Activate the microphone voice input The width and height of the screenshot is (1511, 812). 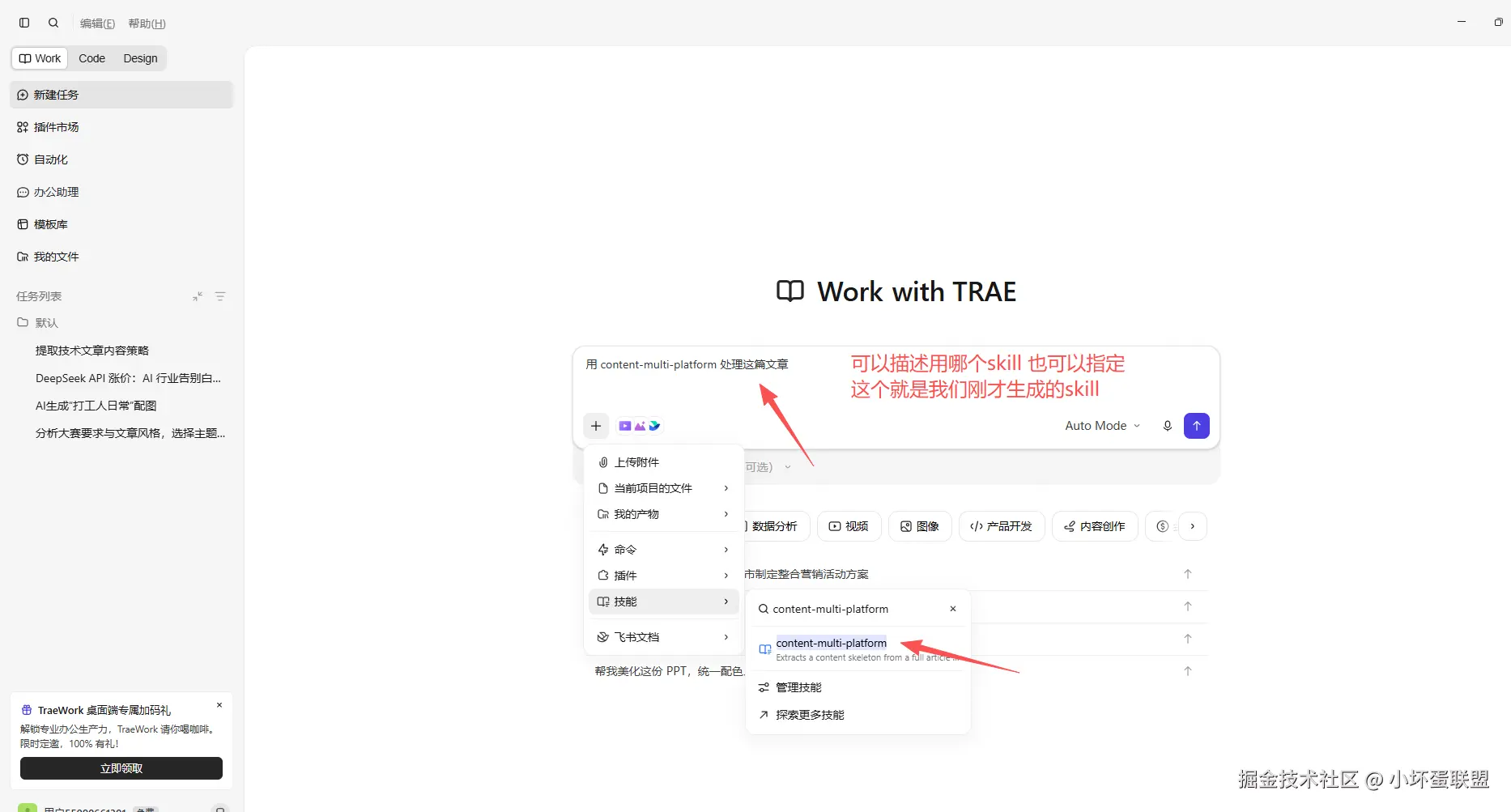(x=1167, y=426)
